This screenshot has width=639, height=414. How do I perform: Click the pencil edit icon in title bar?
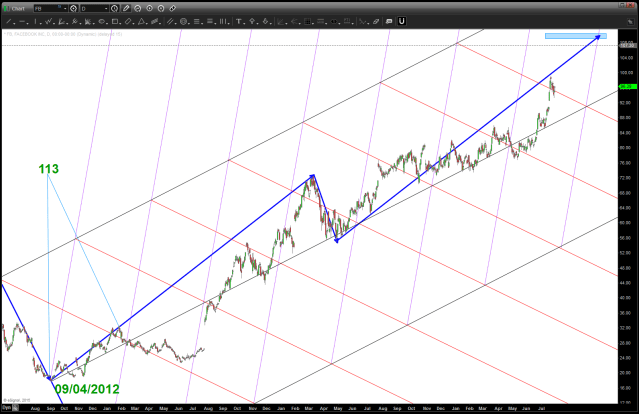[126, 8]
